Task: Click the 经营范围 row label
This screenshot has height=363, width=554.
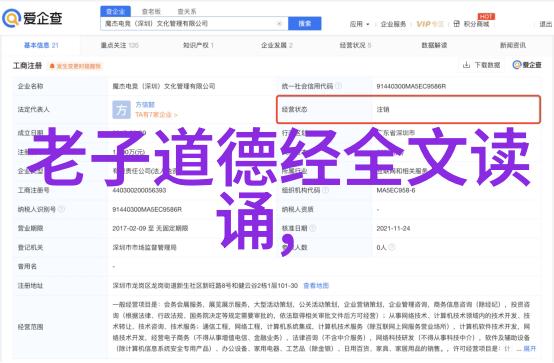Action: [30, 327]
